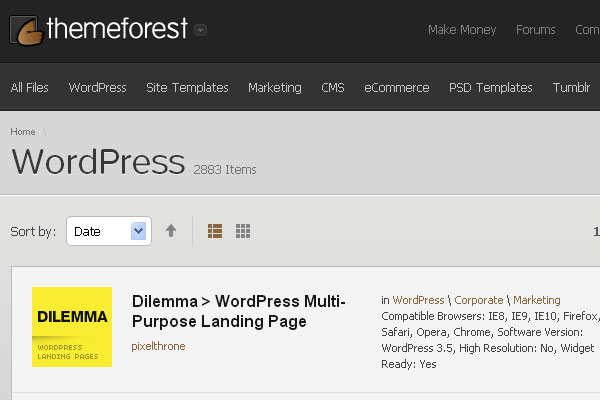The width and height of the screenshot is (600, 400).
Task: Open the Make Money link
Action: click(x=462, y=30)
